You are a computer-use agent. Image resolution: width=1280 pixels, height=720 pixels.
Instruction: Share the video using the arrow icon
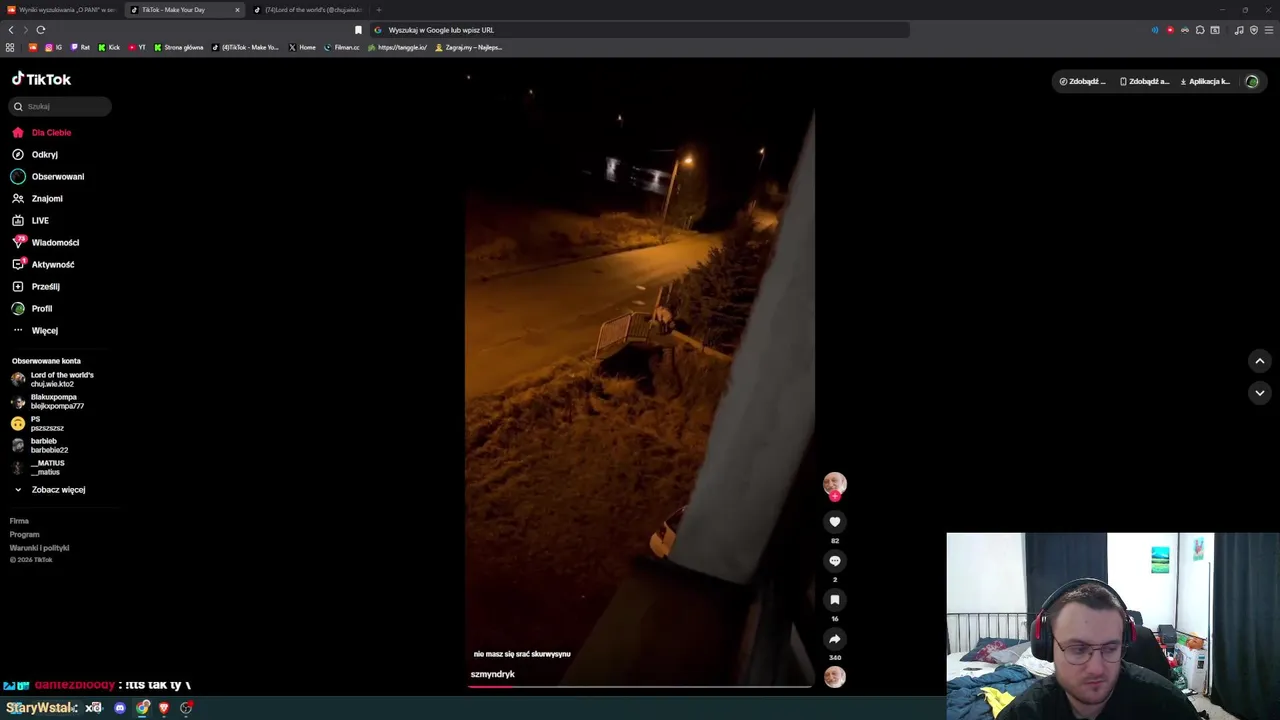click(835, 639)
